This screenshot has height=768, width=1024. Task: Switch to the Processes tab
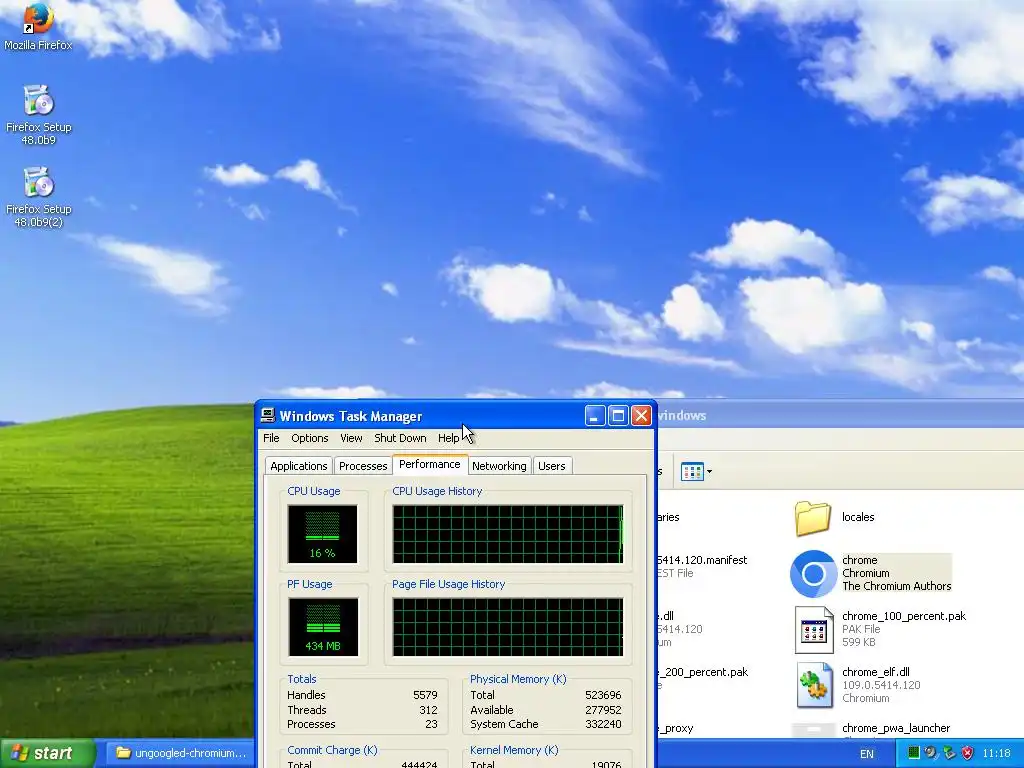point(362,466)
